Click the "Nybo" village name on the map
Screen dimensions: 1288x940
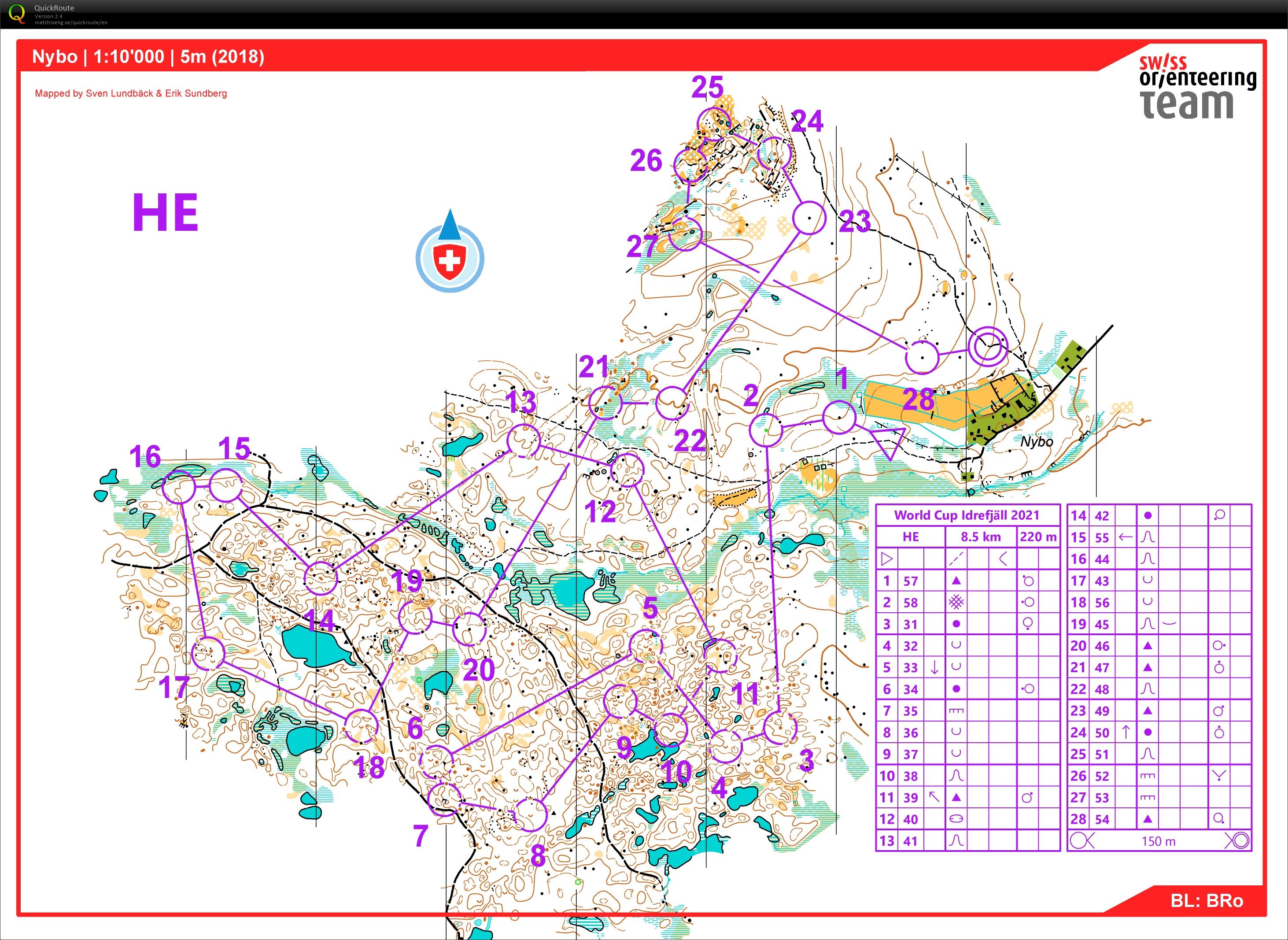1037,441
